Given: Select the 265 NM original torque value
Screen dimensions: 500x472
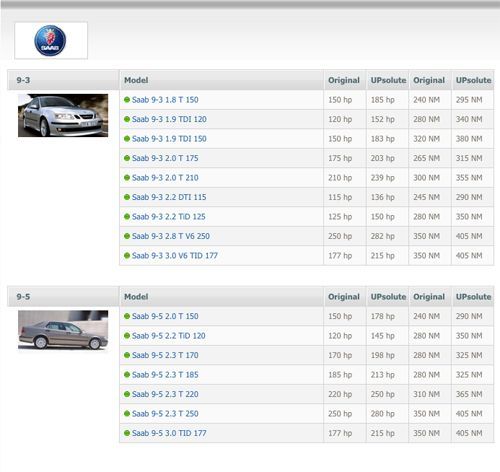Looking at the screenshot, I should click(427, 158).
